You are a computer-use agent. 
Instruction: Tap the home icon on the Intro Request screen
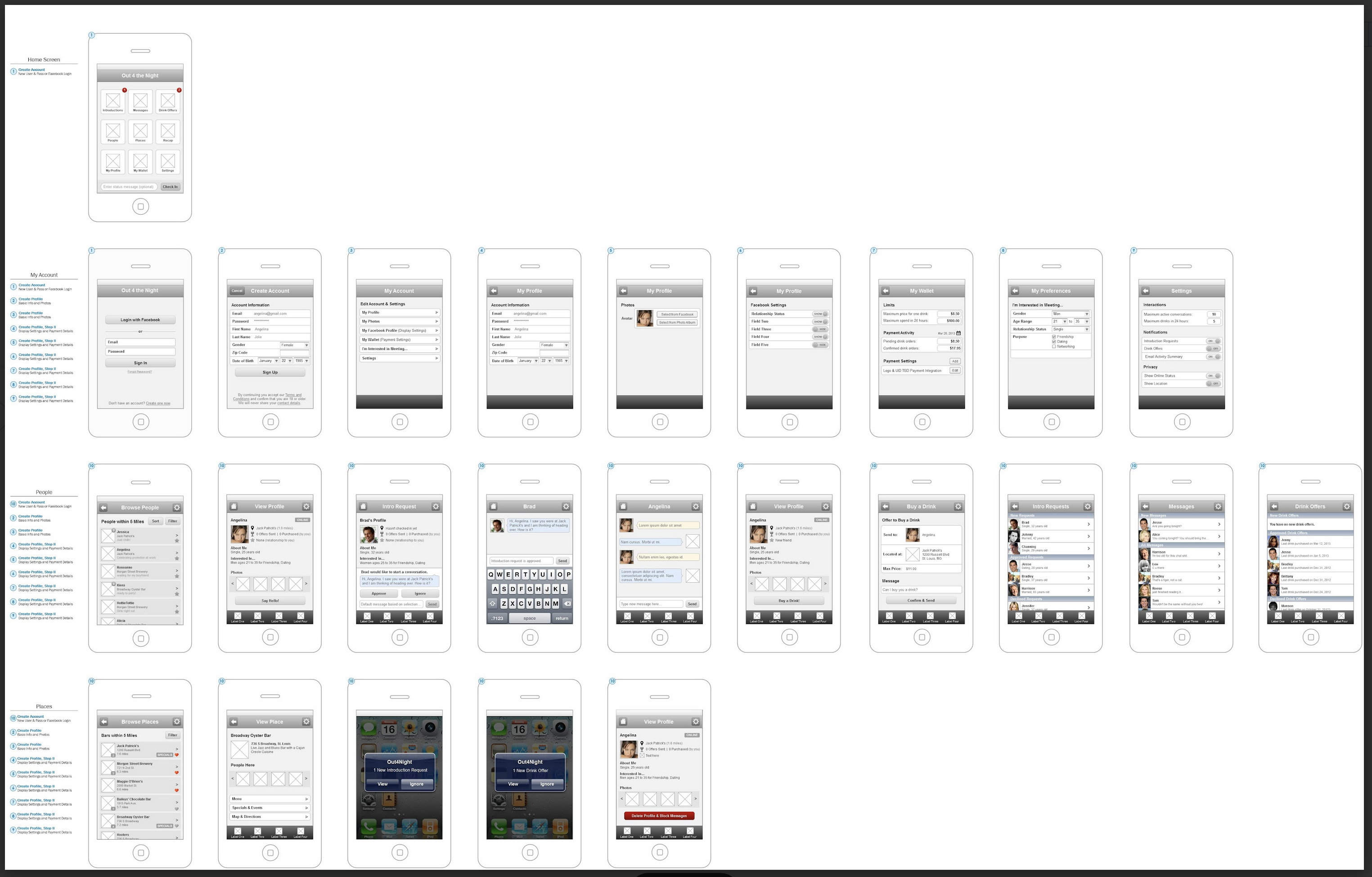click(363, 506)
